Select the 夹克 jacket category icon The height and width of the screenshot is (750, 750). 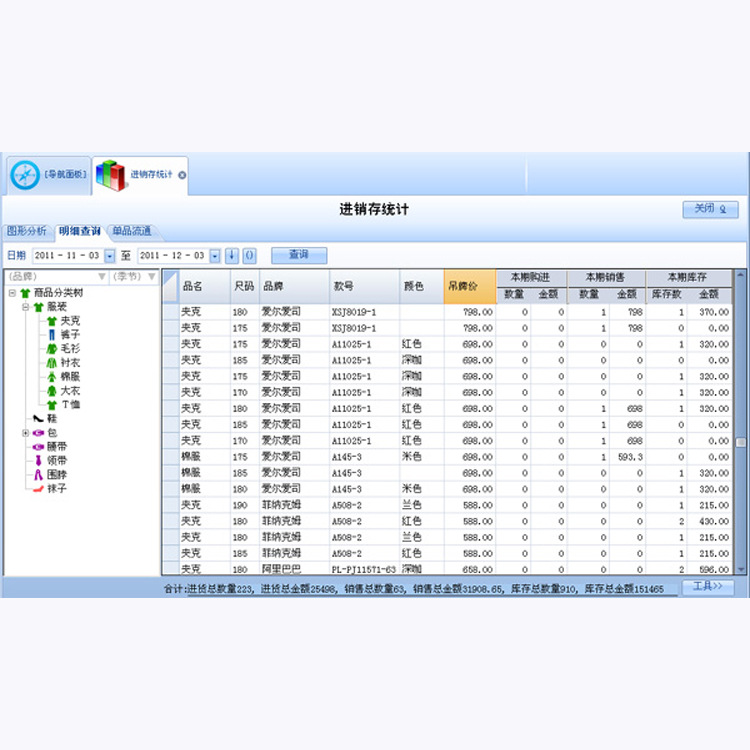pos(52,321)
